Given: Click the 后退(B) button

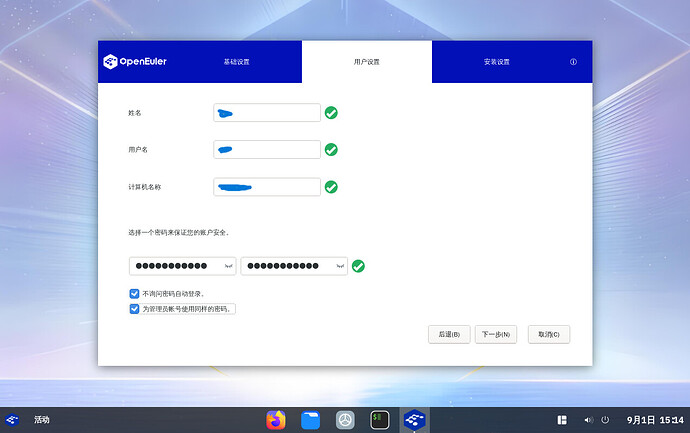Looking at the screenshot, I should coord(448,334).
